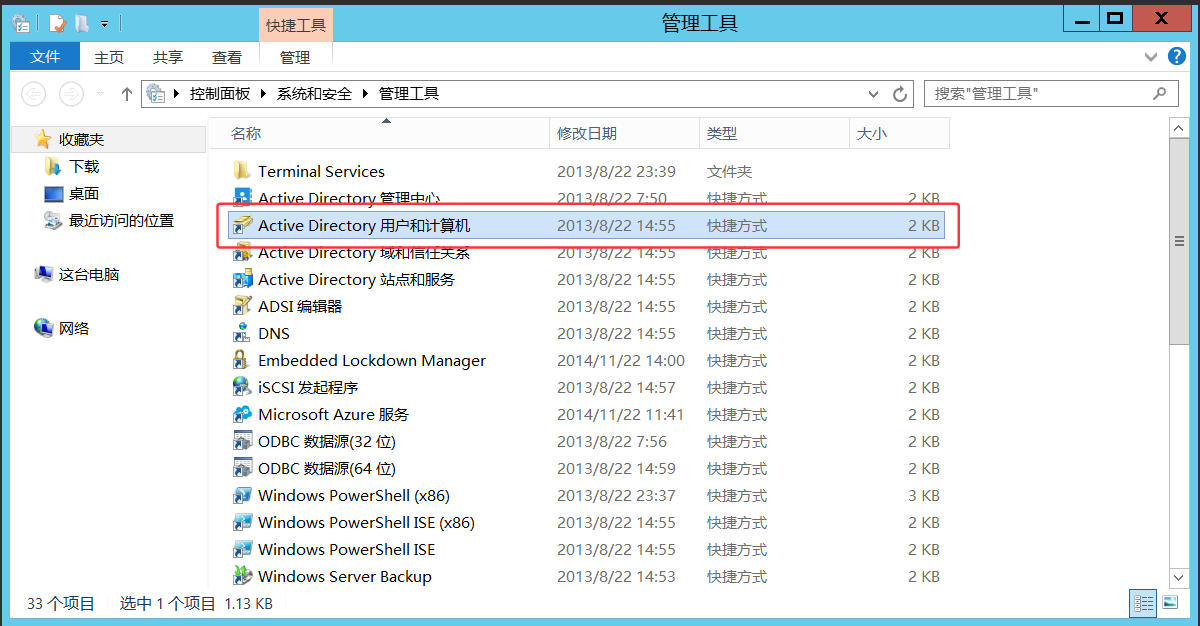The image size is (1200, 626).
Task: Open 最近访问的位置 in the navigation pane
Action: click(121, 220)
